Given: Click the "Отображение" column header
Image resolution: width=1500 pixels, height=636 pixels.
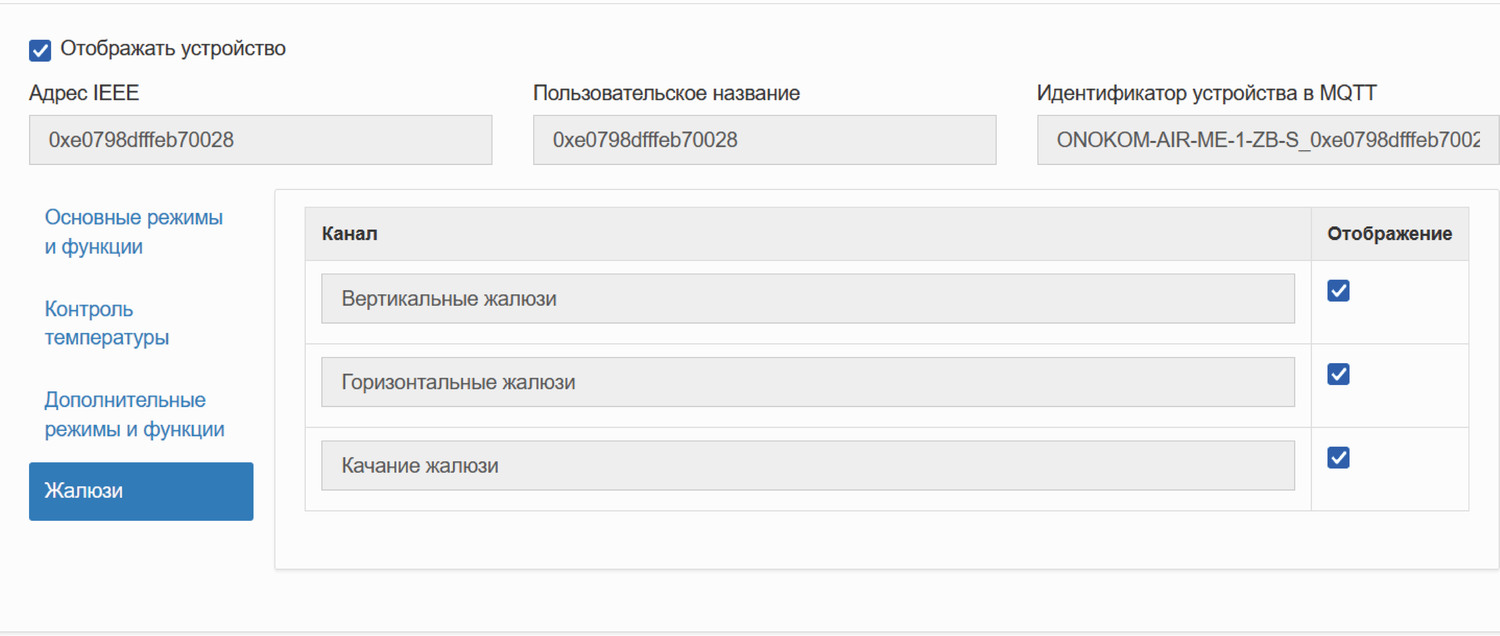Looking at the screenshot, I should coord(1389,234).
